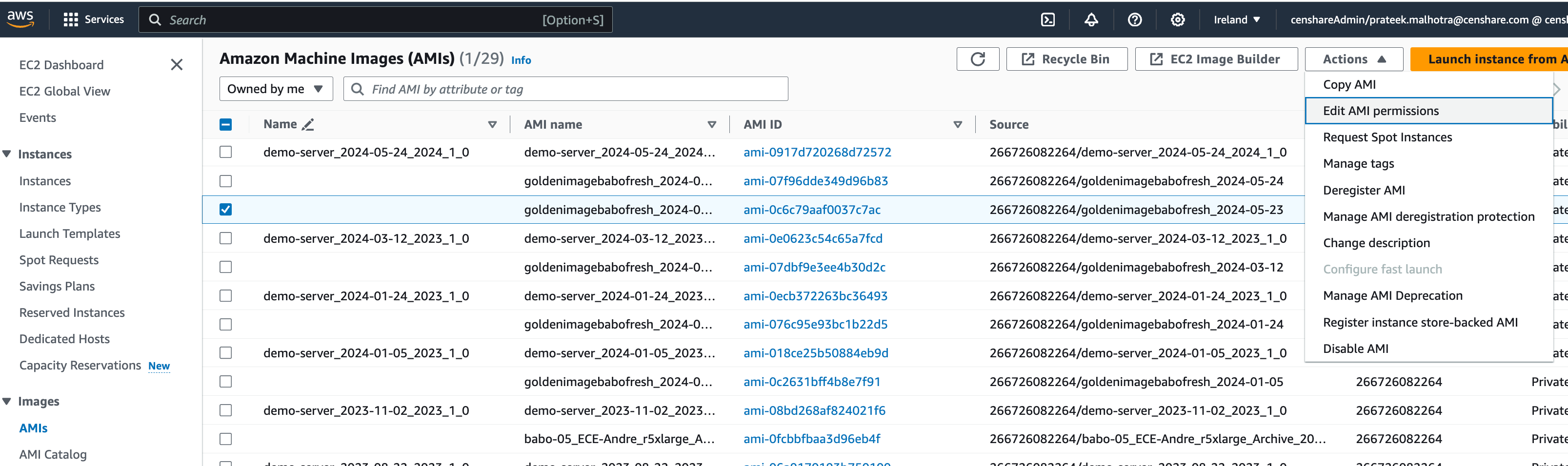This screenshot has width=1568, height=466.
Task: Refresh the AMI list
Action: (x=978, y=59)
